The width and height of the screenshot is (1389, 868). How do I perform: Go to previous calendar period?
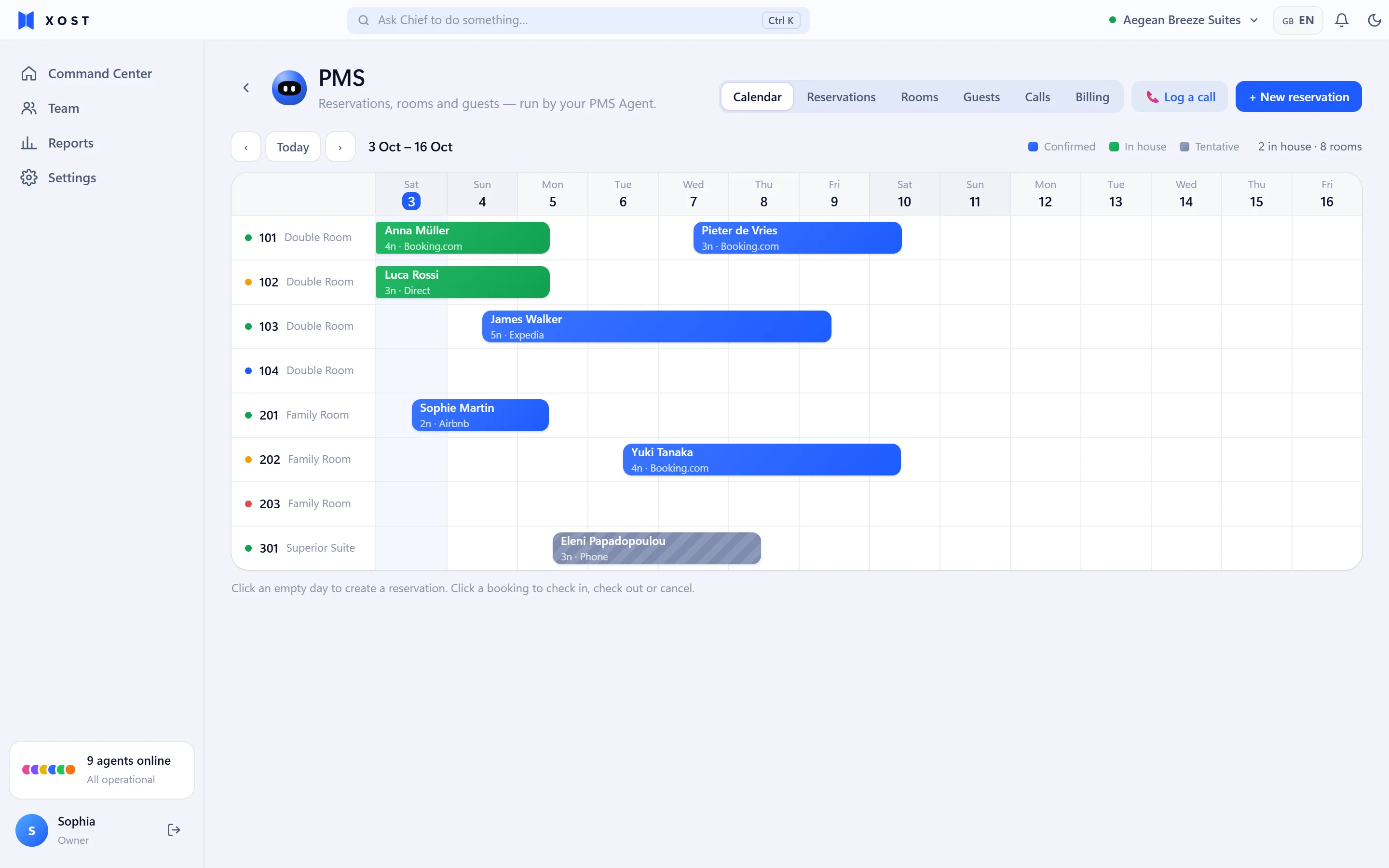coord(246,147)
